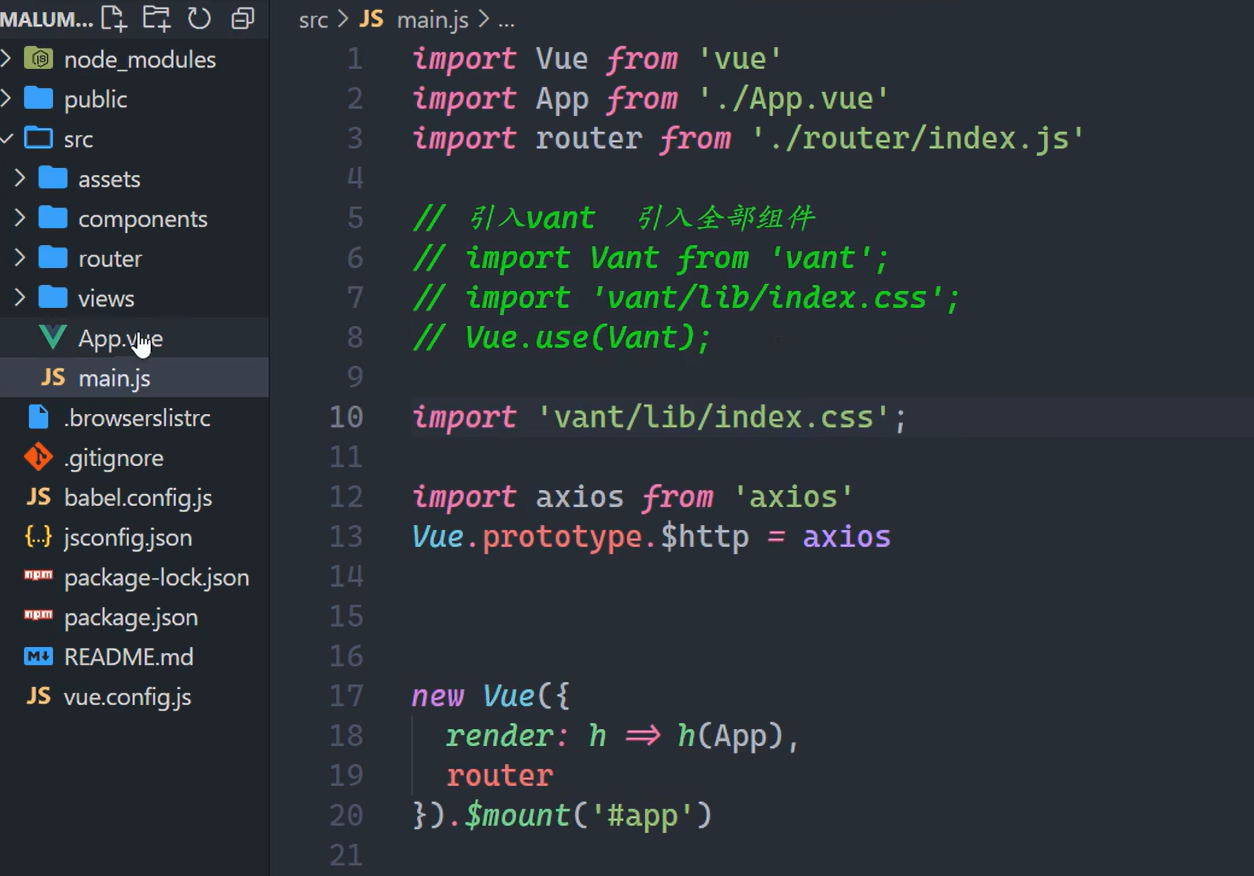Click the views folder icon
This screenshot has width=1254, height=876.
click(x=52, y=297)
